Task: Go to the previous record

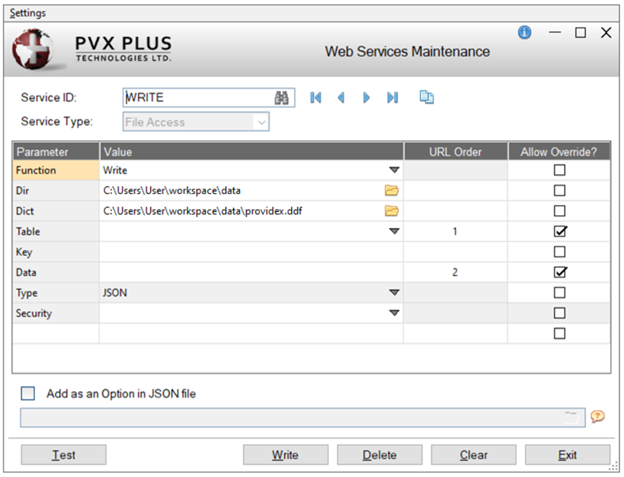Action: (x=341, y=98)
